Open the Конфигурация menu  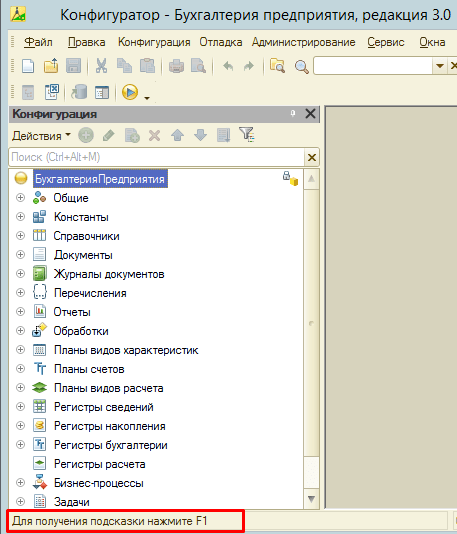pyautogui.click(x=154, y=42)
